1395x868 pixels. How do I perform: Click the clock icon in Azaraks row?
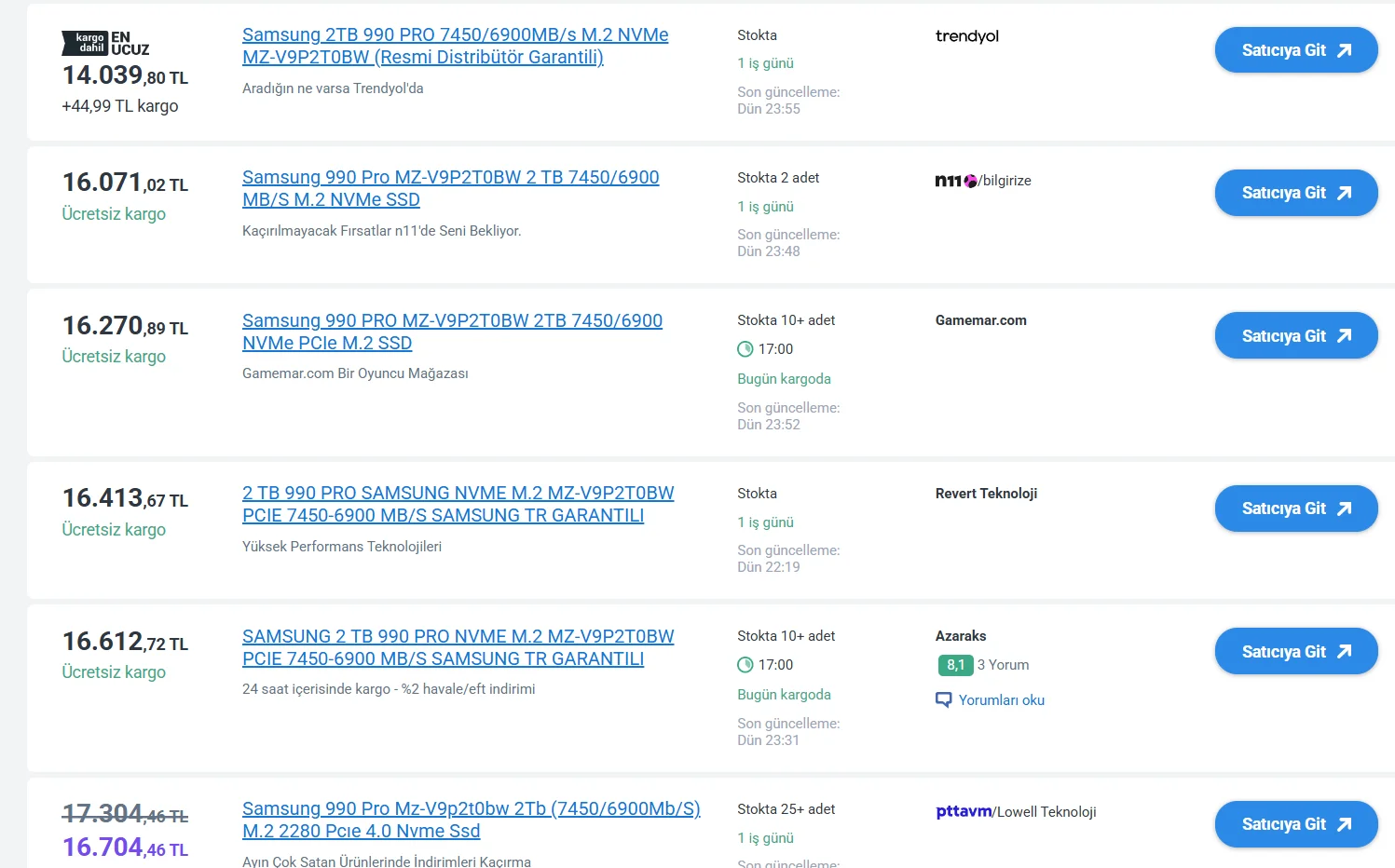coord(745,665)
